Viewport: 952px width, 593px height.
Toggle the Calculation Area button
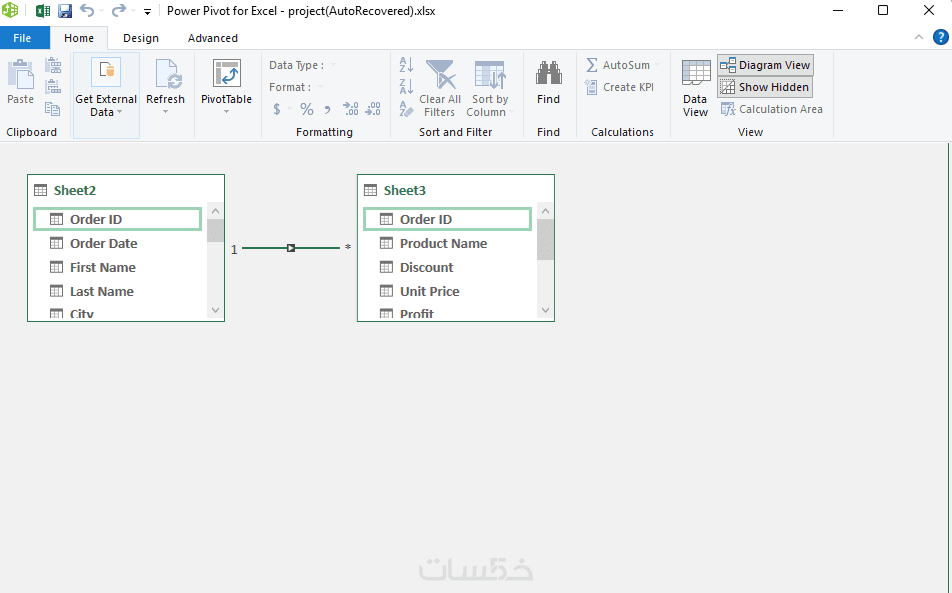(772, 109)
